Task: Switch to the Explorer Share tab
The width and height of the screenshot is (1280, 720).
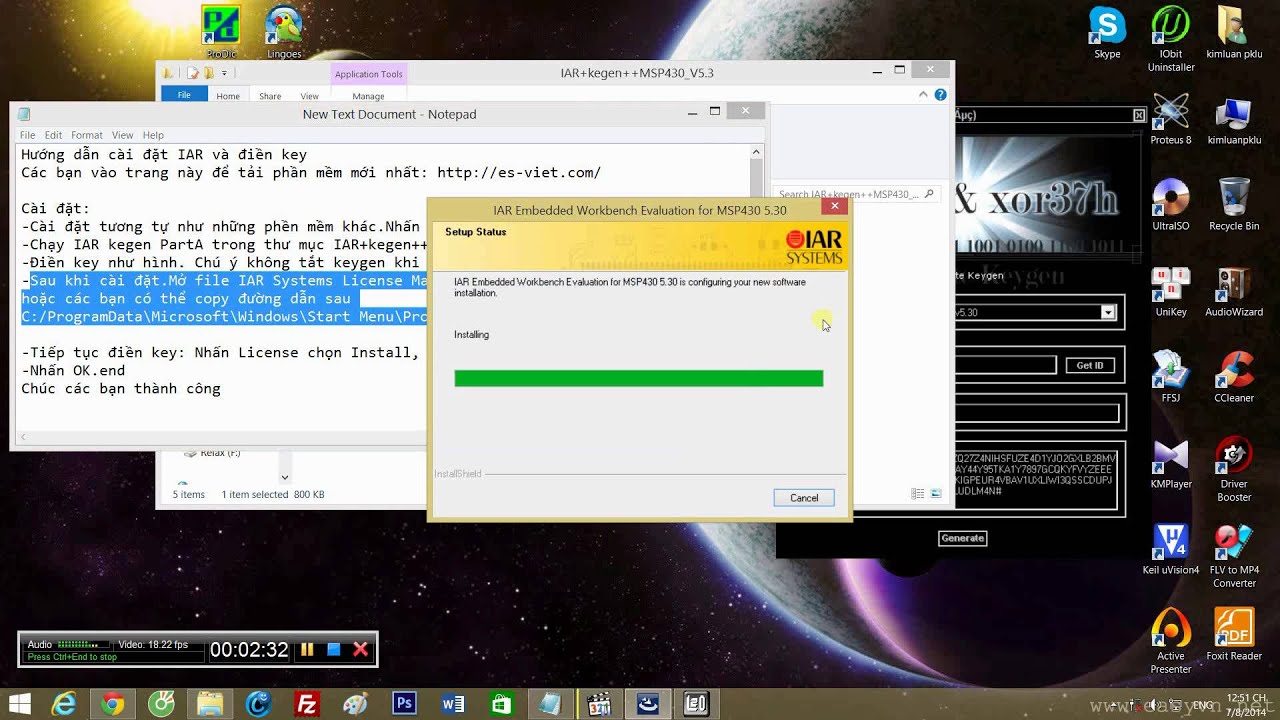Action: point(270,96)
